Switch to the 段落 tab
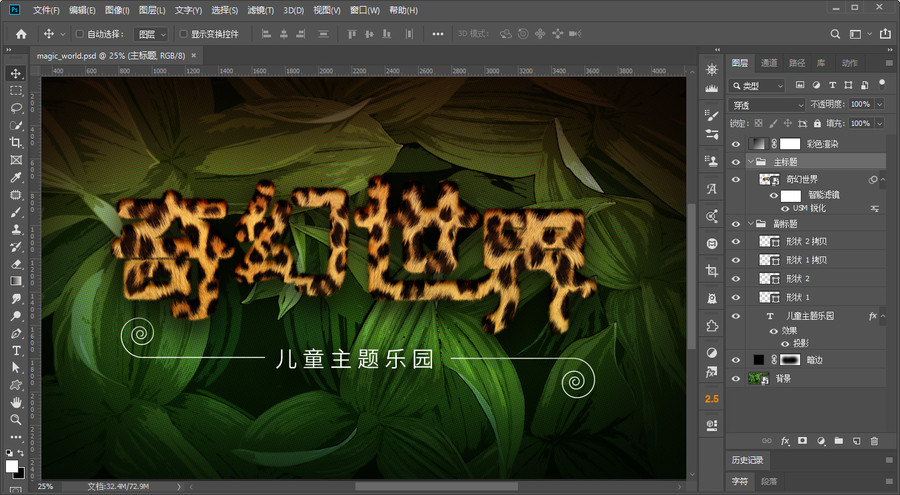The image size is (900, 495). click(x=769, y=481)
